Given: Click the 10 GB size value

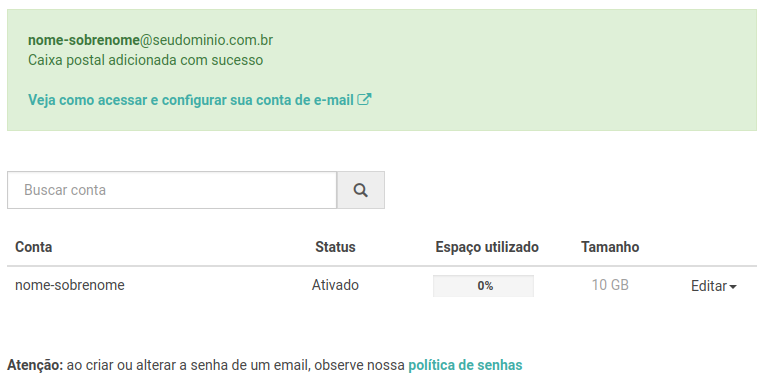Looking at the screenshot, I should click(610, 285).
